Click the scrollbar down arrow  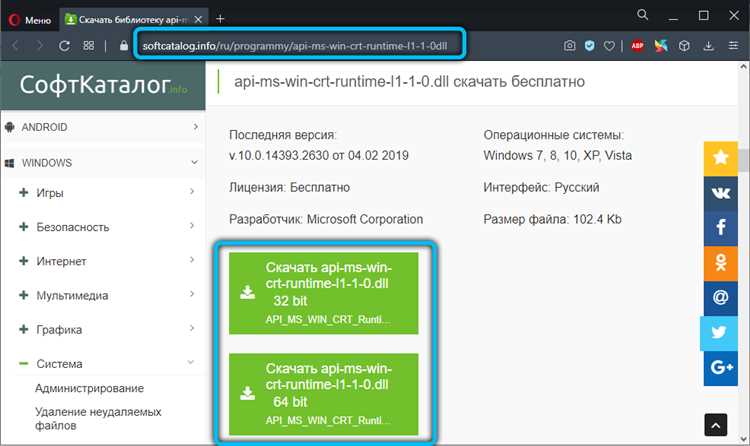[x=744, y=439]
